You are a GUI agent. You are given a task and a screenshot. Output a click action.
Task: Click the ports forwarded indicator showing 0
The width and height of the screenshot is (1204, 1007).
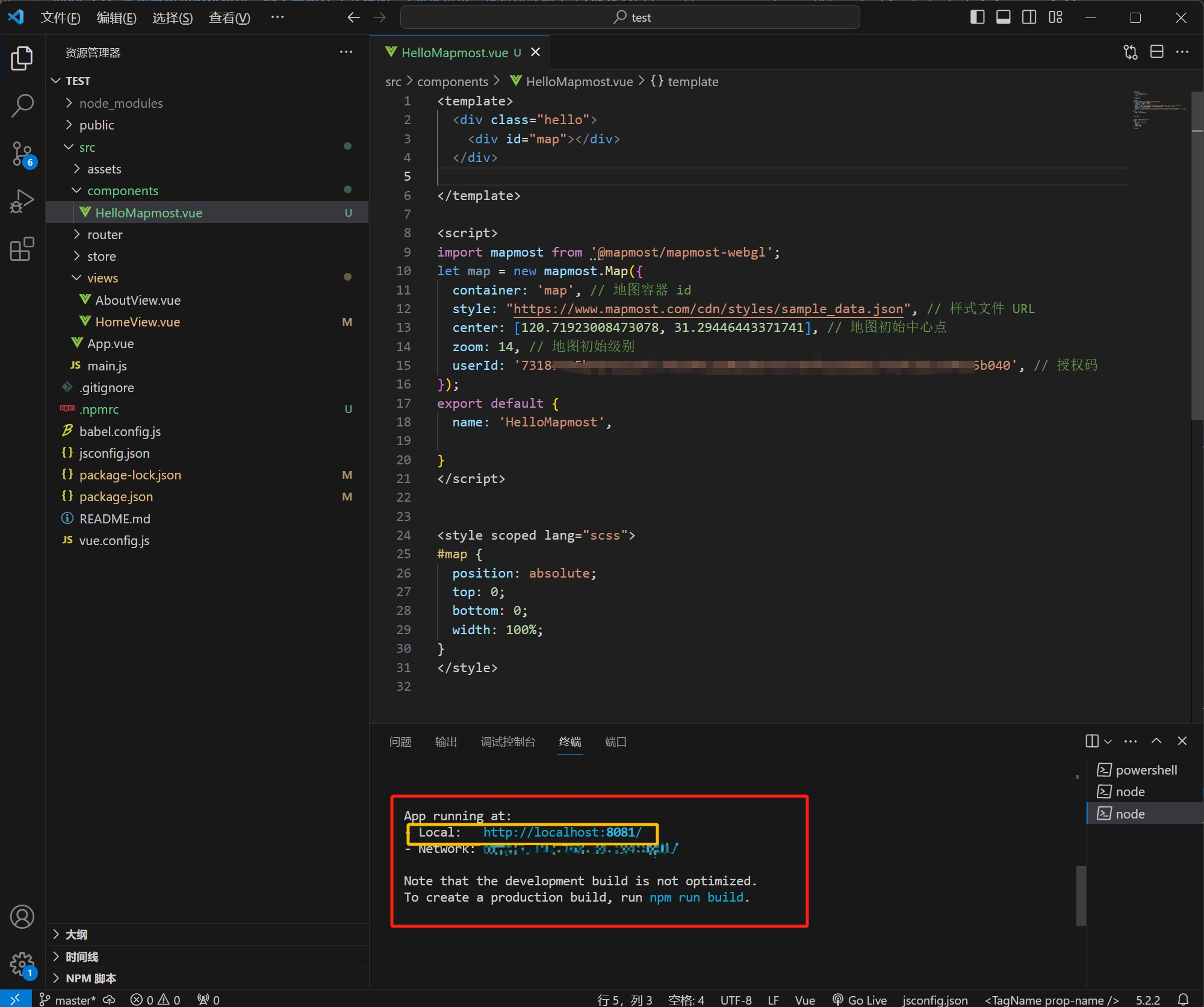click(208, 1000)
